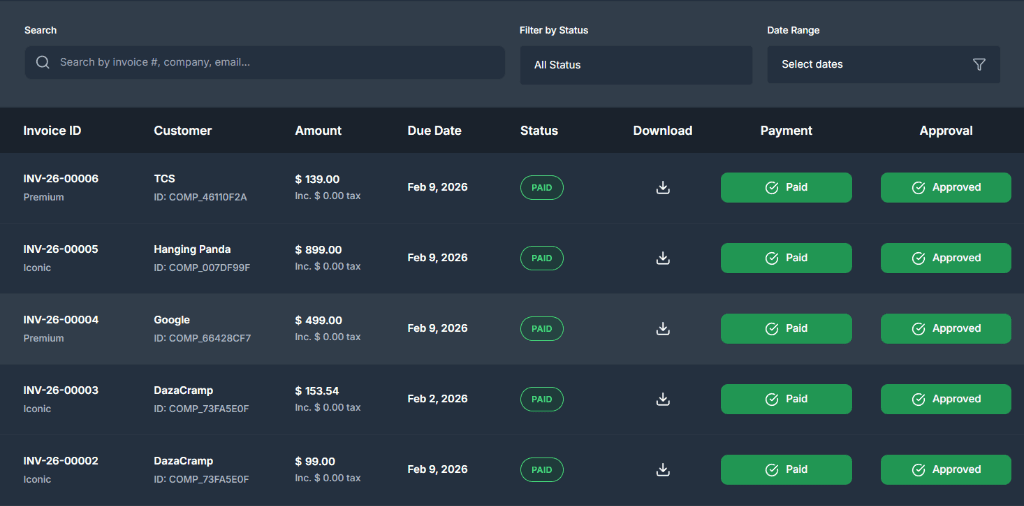Image resolution: width=1024 pixels, height=506 pixels.
Task: Click the Due Date column header
Action: coord(434,131)
